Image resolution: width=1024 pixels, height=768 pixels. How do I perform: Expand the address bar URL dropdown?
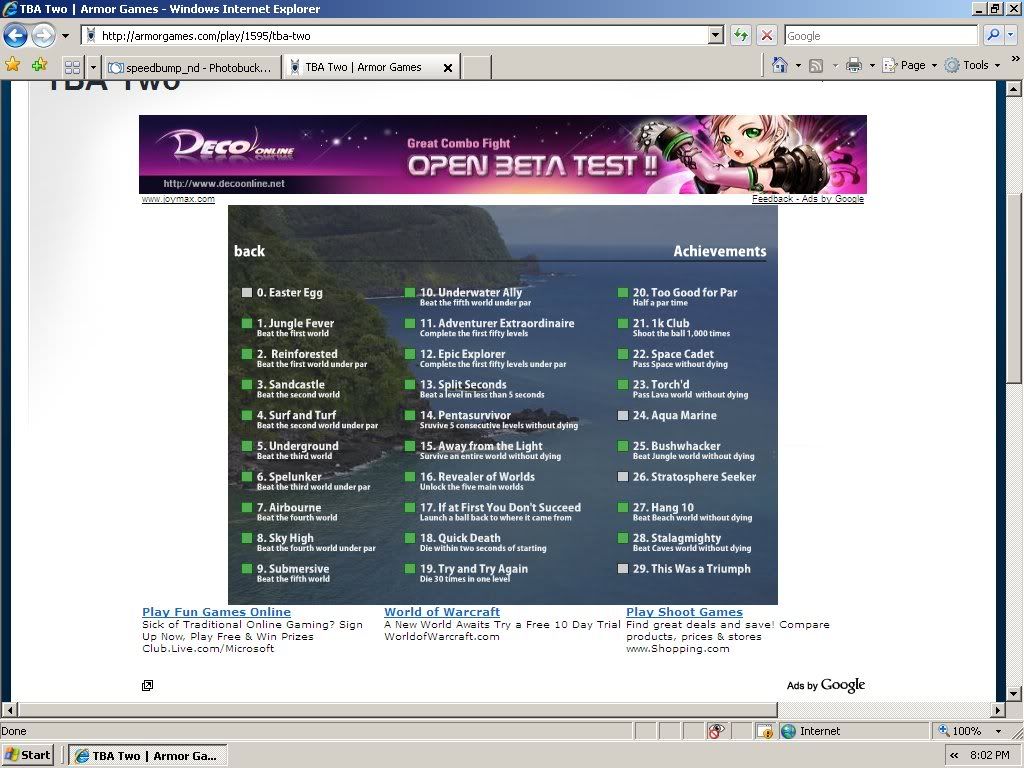715,36
